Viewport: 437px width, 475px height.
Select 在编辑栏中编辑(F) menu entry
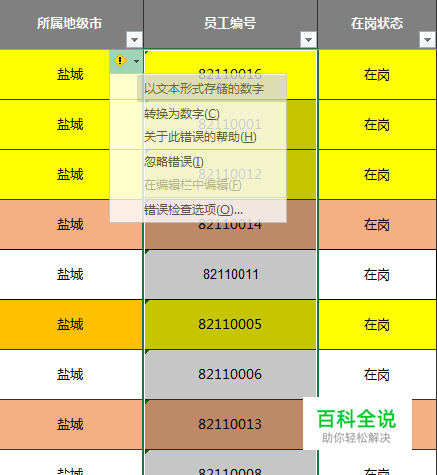(x=192, y=185)
